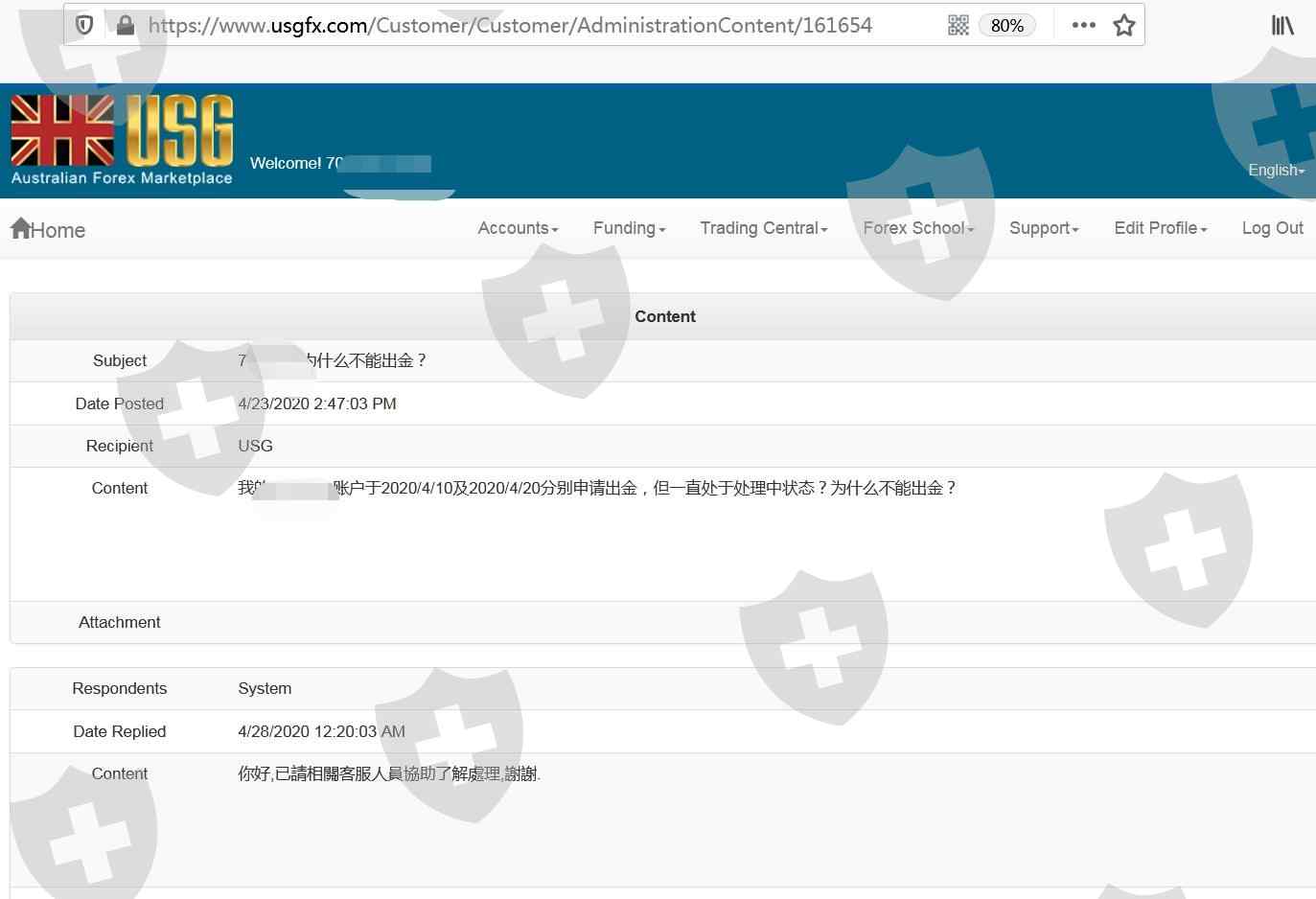This screenshot has height=899, width=1316.
Task: Click the USG Australian Forex Marketplace logo
Action: point(122,139)
